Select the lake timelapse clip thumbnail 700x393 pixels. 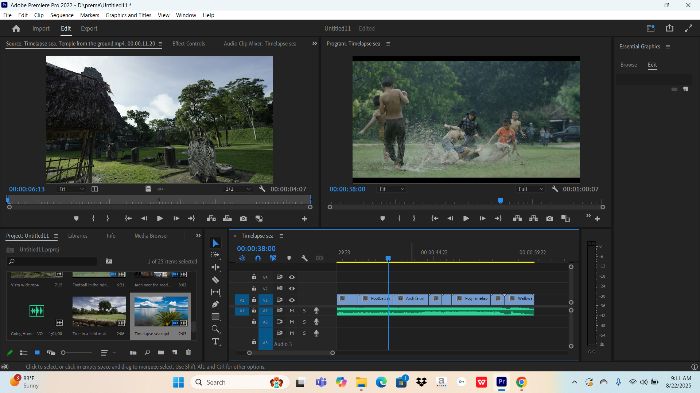pos(161,311)
